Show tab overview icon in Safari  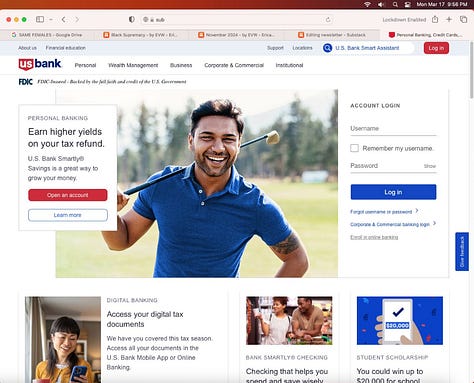[x=463, y=19]
